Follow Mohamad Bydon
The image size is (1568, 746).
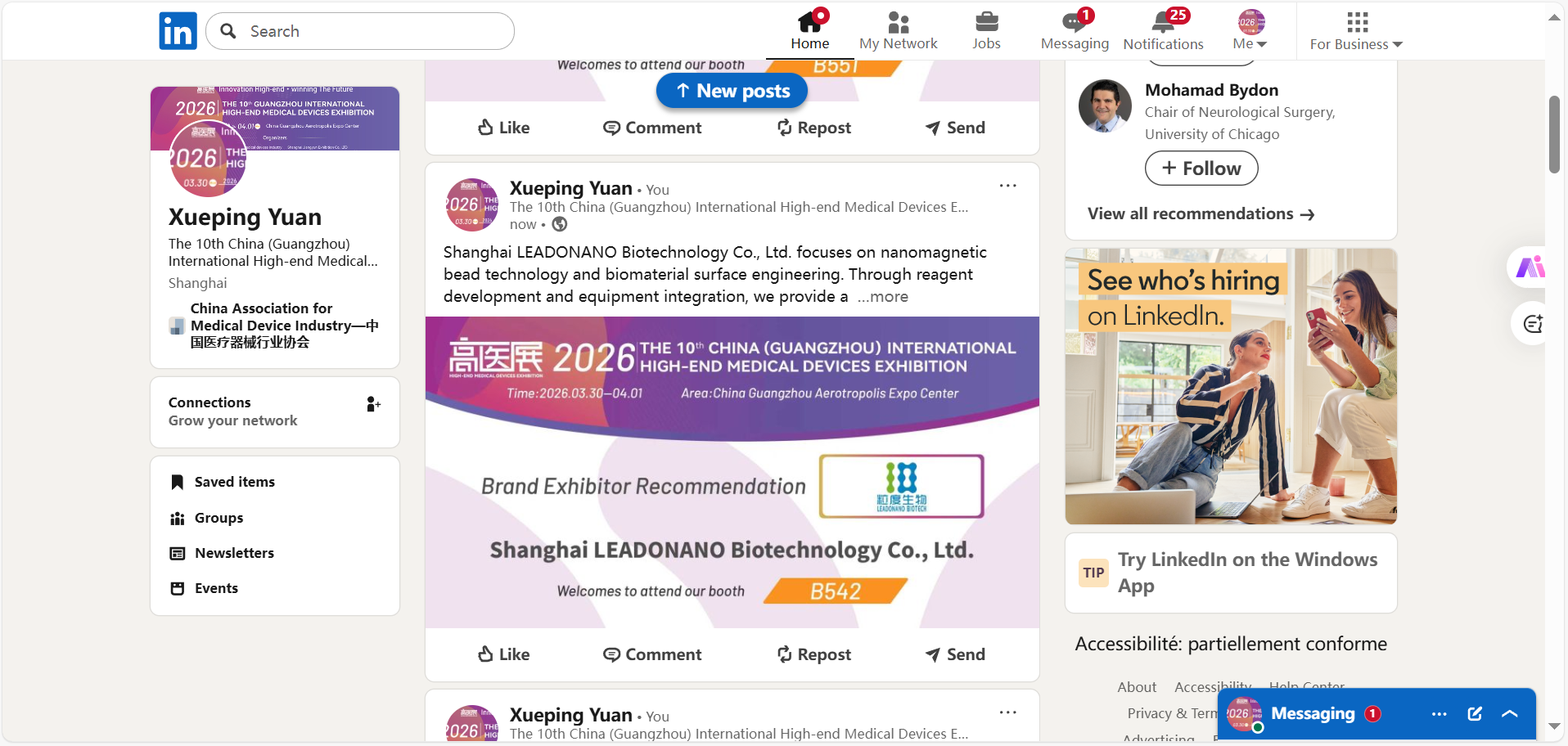(x=1201, y=169)
